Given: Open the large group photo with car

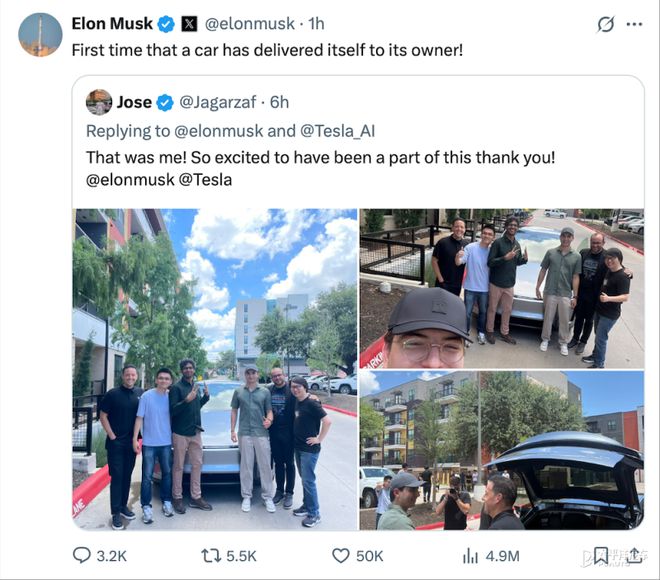Looking at the screenshot, I should tap(215, 369).
